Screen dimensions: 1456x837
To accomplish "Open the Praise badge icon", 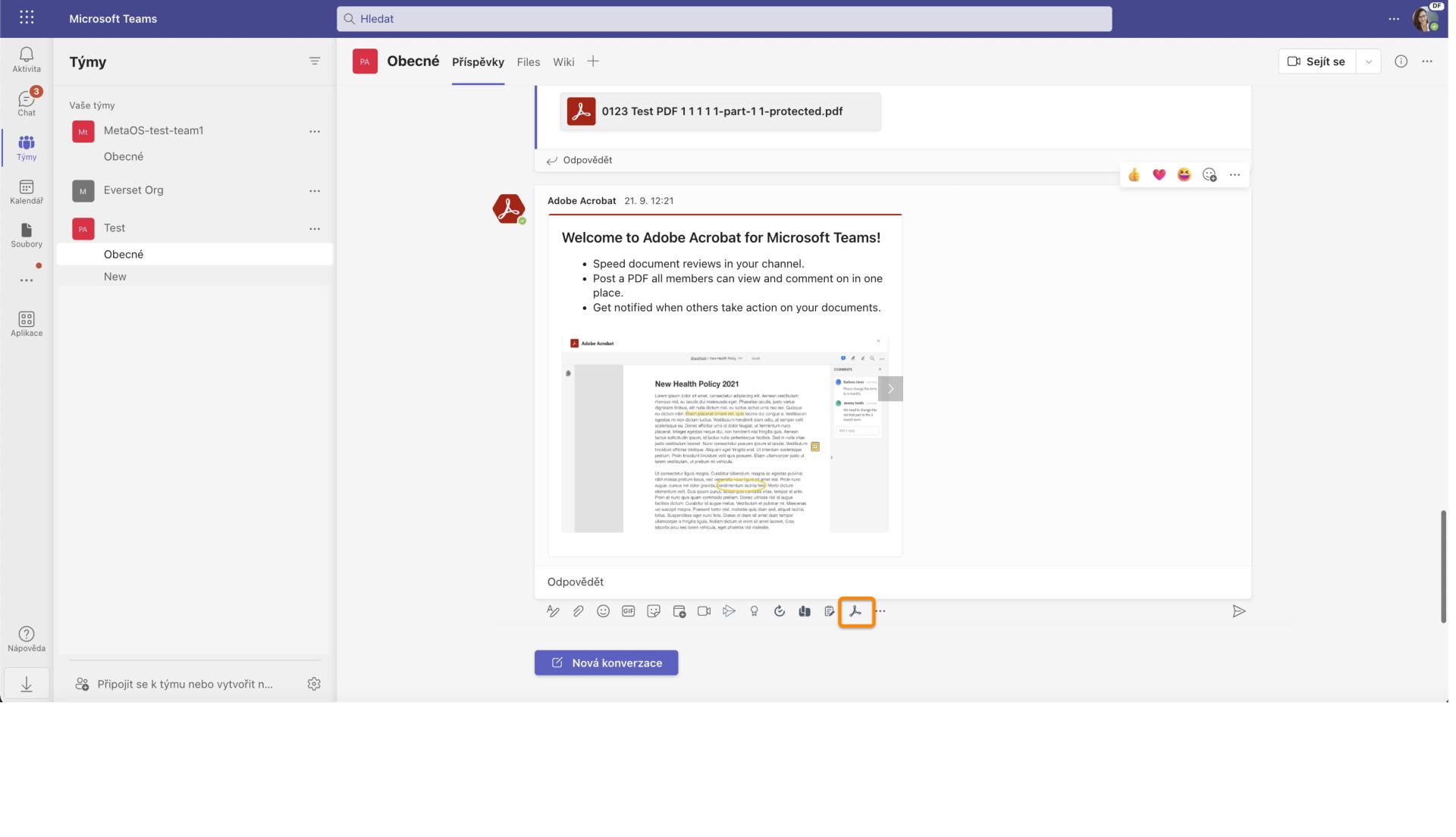I will point(754,611).
